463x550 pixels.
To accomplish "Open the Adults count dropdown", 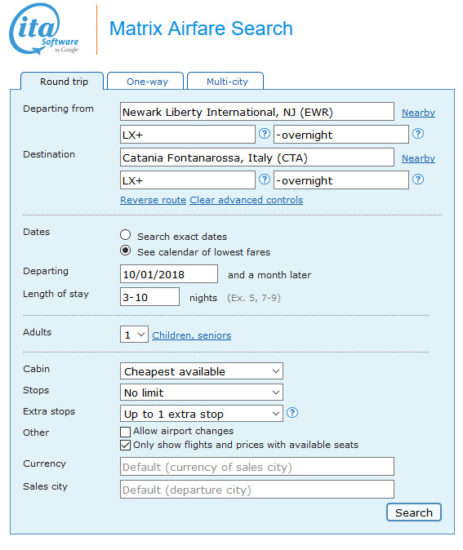I will [134, 335].
